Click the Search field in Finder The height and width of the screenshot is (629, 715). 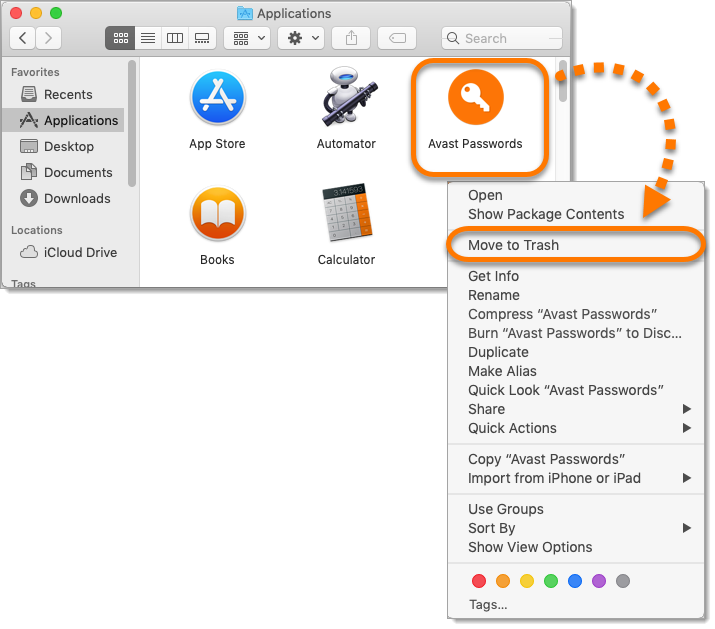pos(502,38)
